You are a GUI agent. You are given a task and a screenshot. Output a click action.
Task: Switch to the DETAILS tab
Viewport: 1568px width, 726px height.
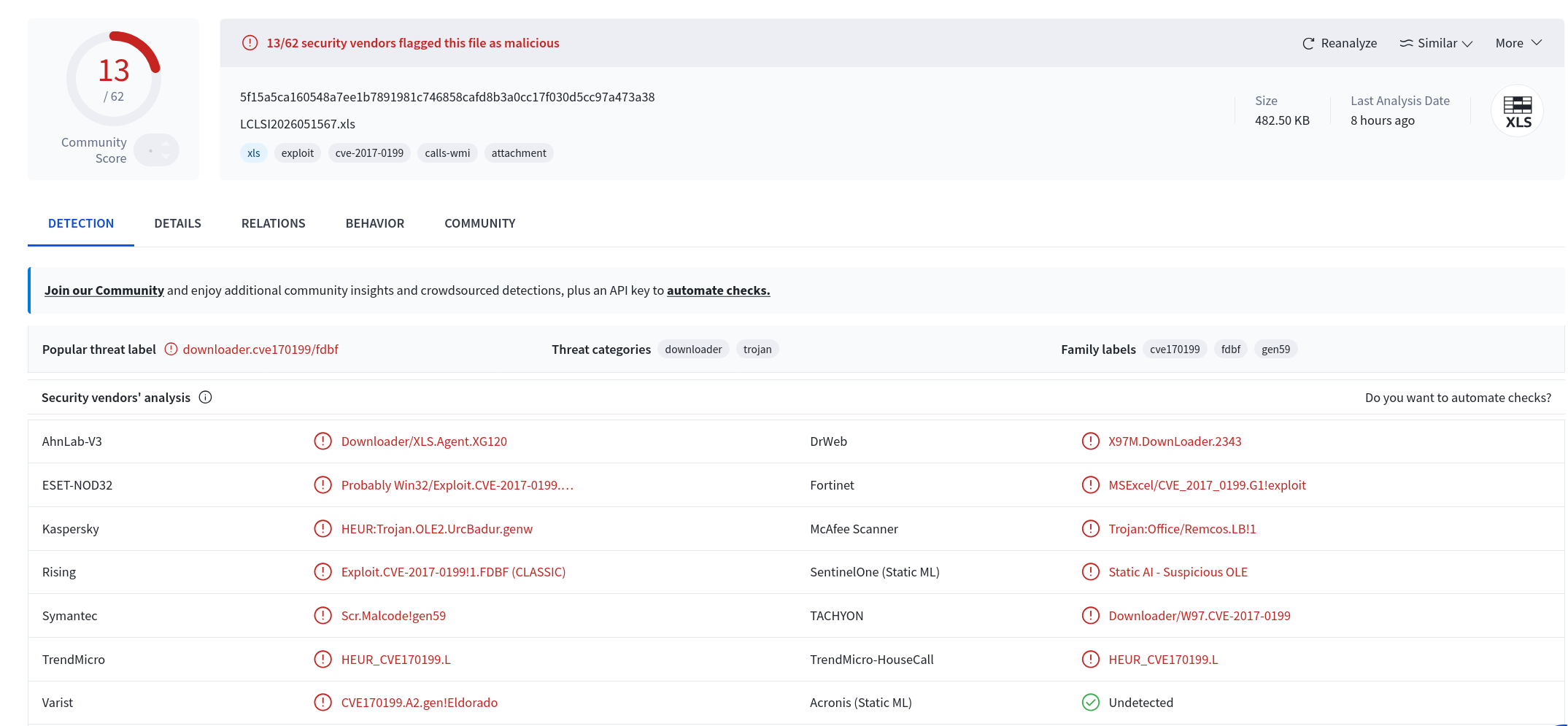point(177,223)
